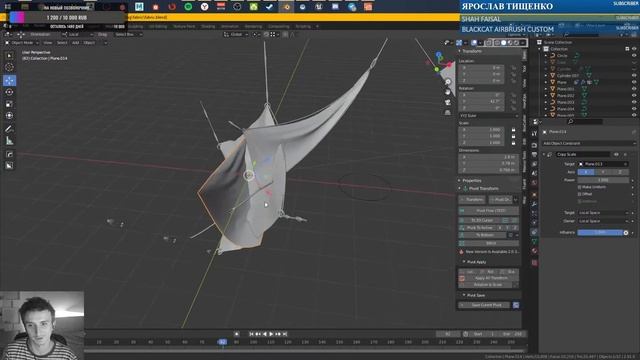Toggle the Scale X lock icon
The width and height of the screenshot is (640, 360).
click(x=513, y=130)
